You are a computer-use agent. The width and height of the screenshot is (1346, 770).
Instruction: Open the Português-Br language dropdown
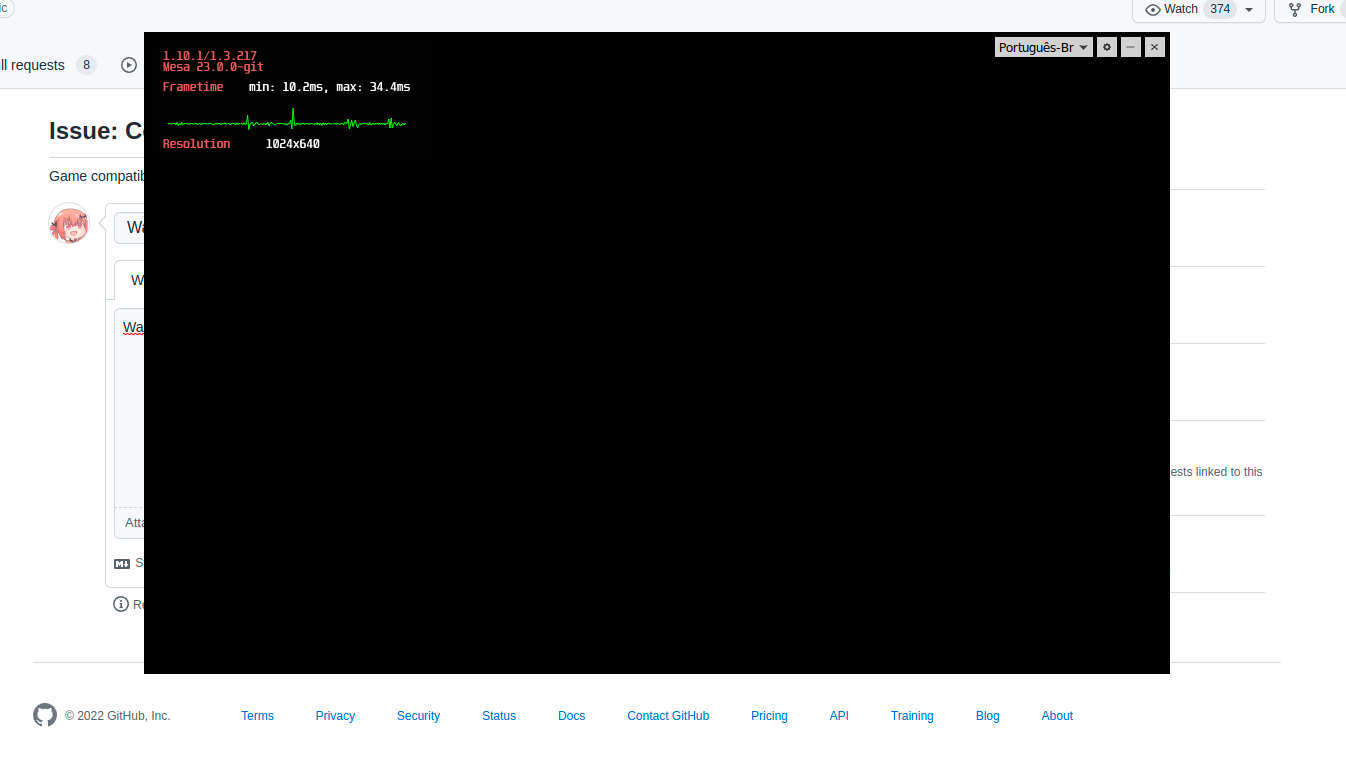tap(1044, 47)
